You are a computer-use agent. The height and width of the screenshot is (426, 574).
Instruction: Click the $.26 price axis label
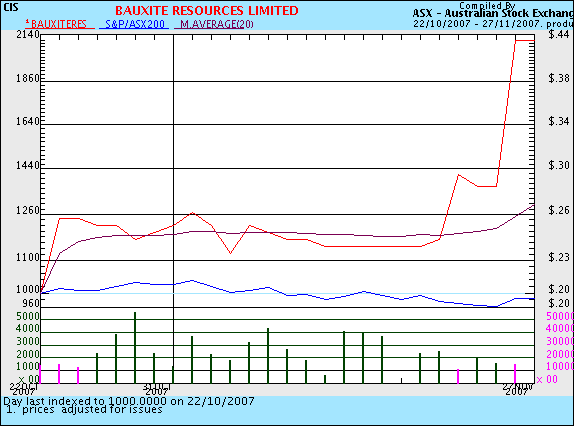point(559,210)
